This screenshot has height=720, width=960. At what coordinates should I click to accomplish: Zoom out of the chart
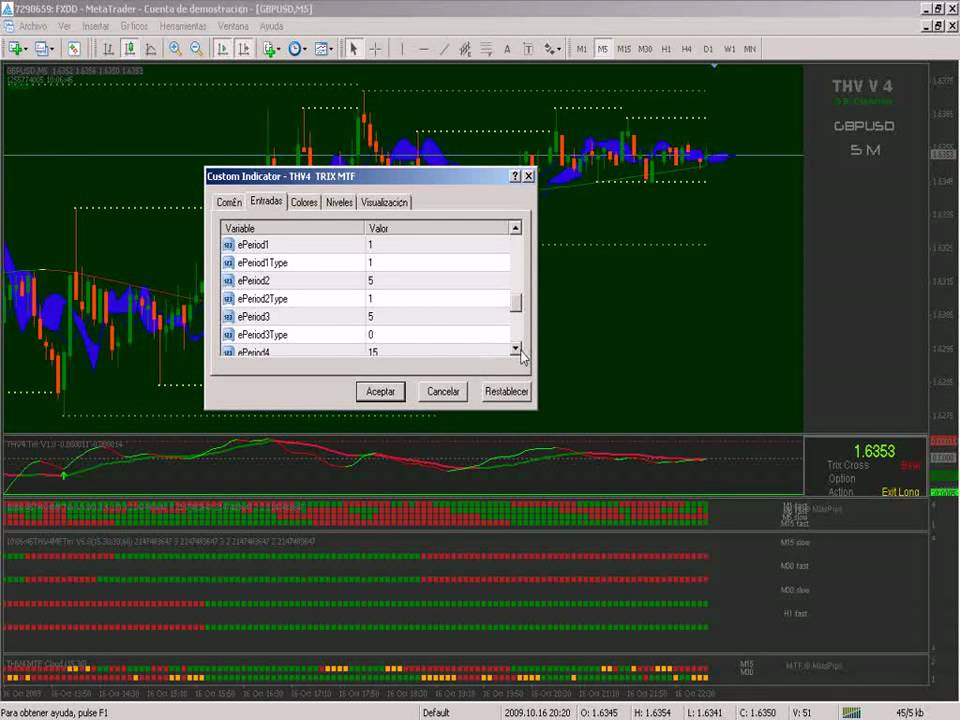click(x=197, y=49)
